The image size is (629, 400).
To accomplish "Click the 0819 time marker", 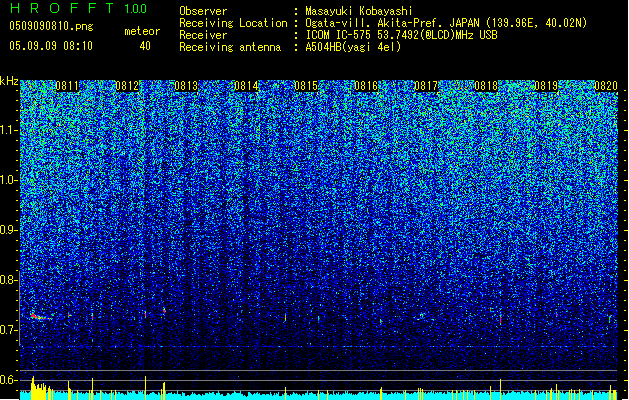I will (546, 86).
